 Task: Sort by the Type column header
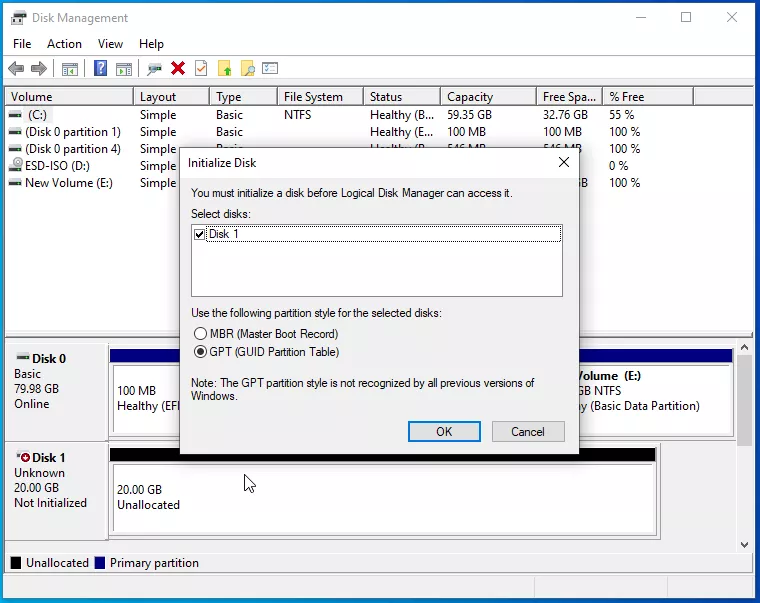point(244,97)
